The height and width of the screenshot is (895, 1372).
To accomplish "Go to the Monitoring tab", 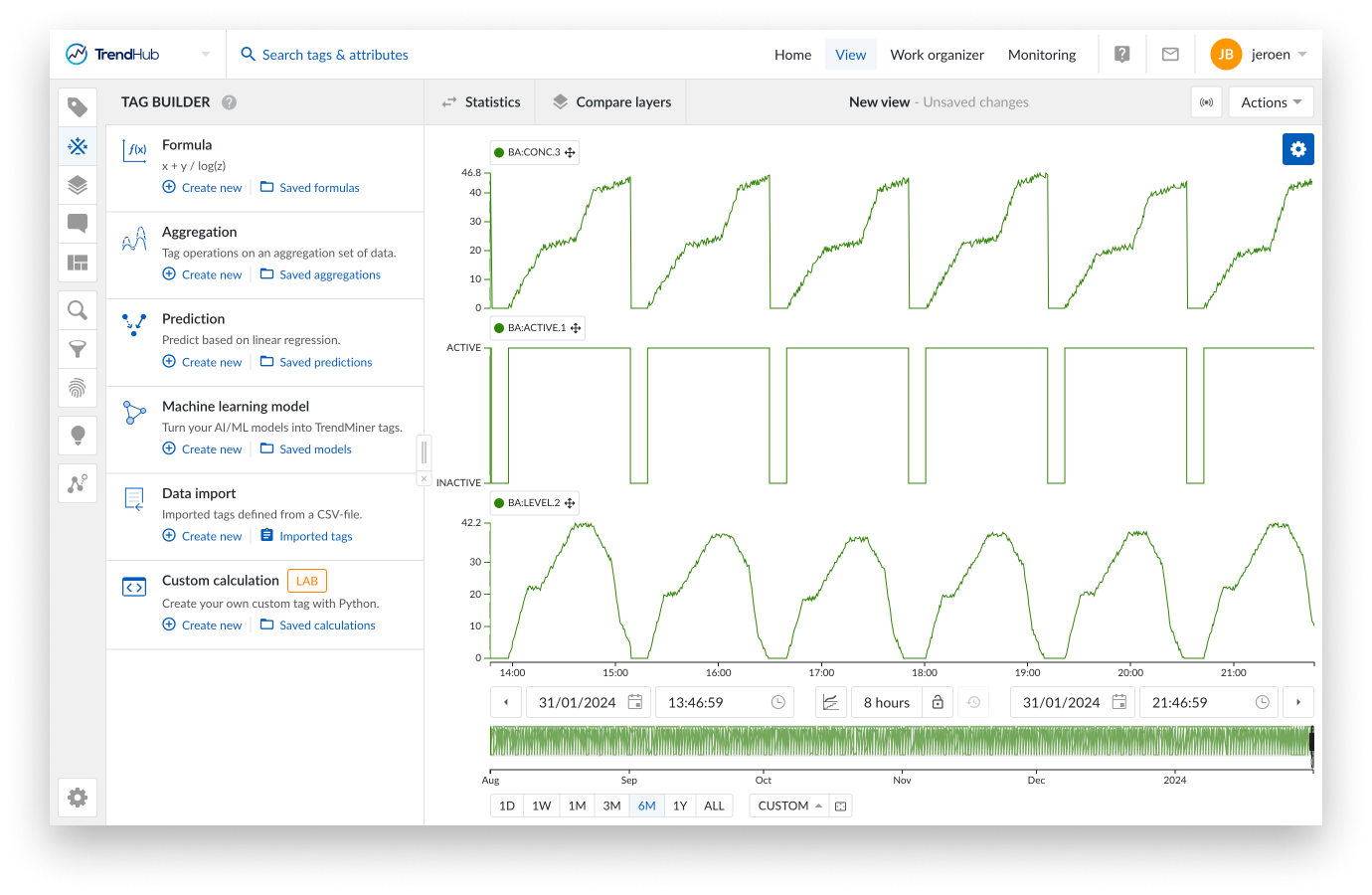I will pyautogui.click(x=1041, y=55).
